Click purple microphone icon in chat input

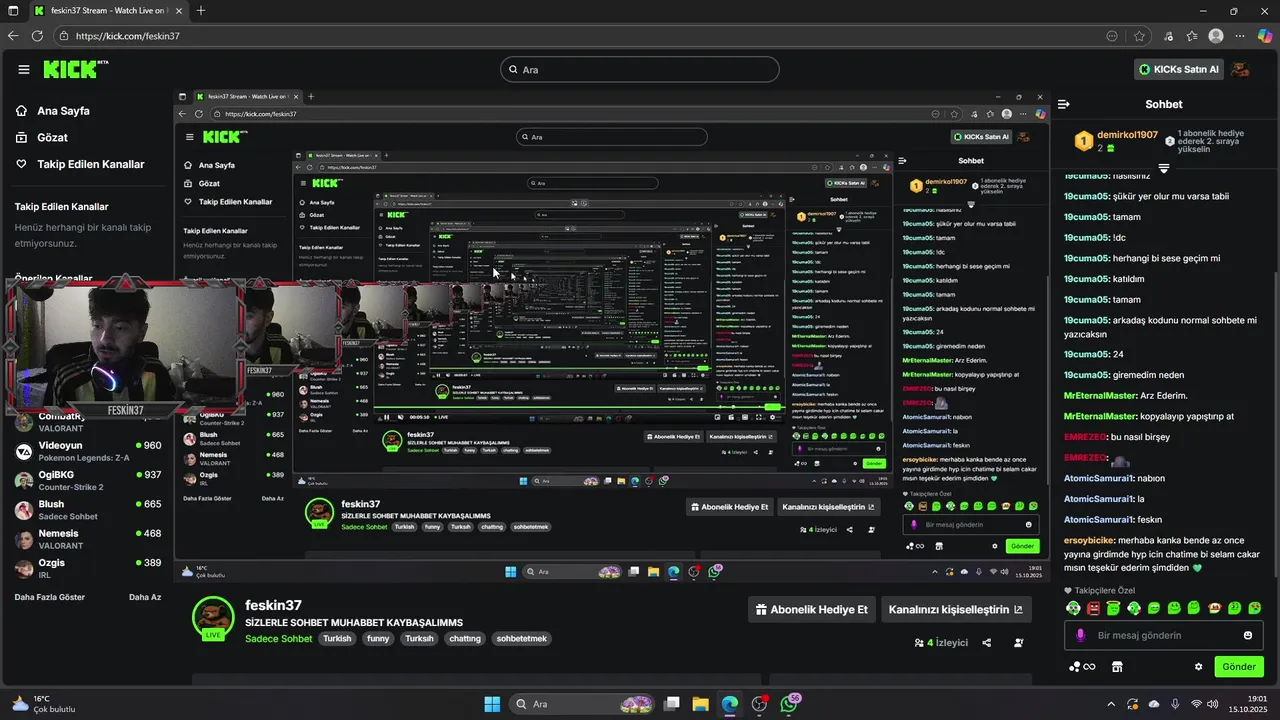tap(1080, 635)
